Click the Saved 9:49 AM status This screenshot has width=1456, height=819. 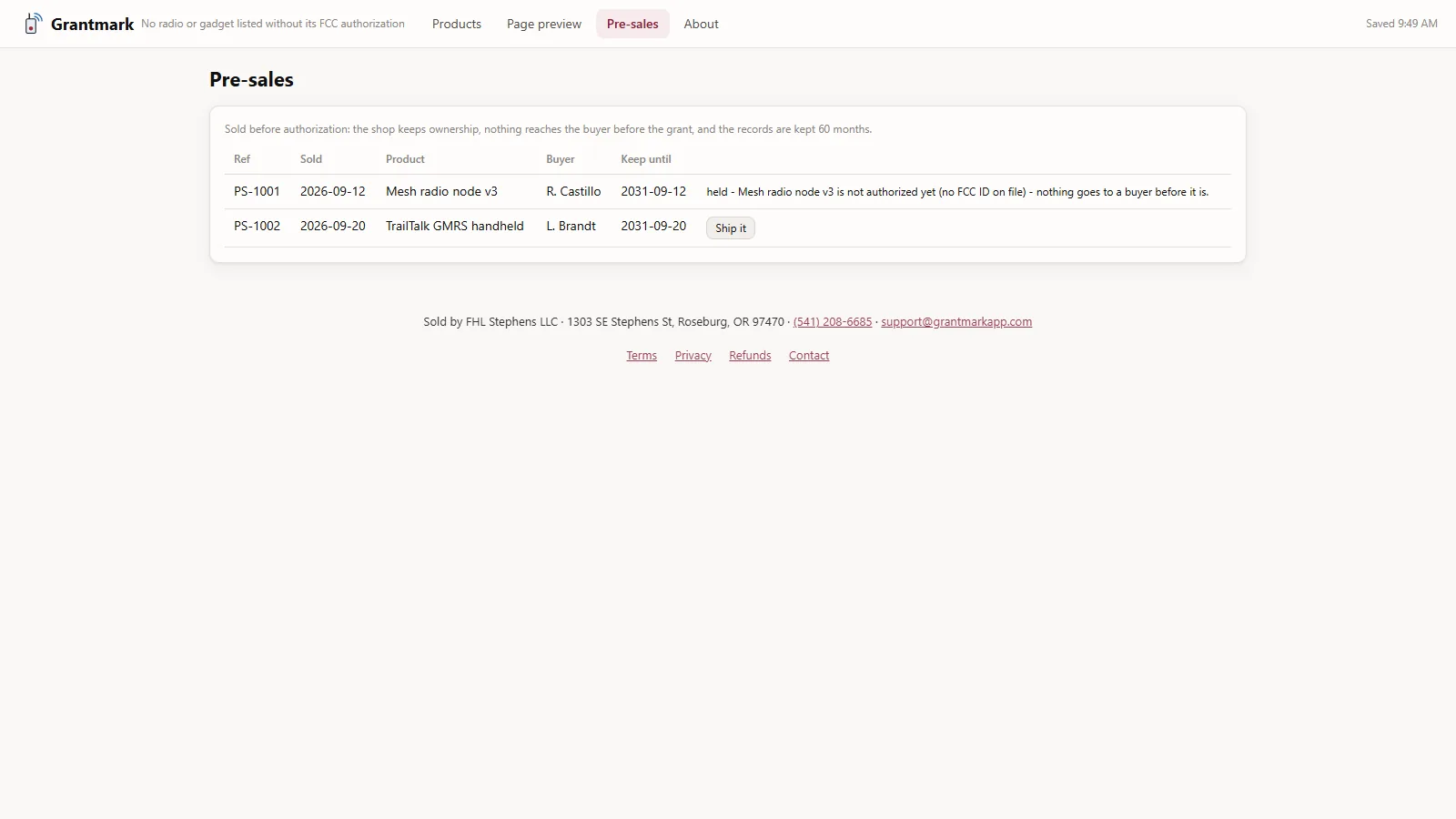pyautogui.click(x=1401, y=24)
